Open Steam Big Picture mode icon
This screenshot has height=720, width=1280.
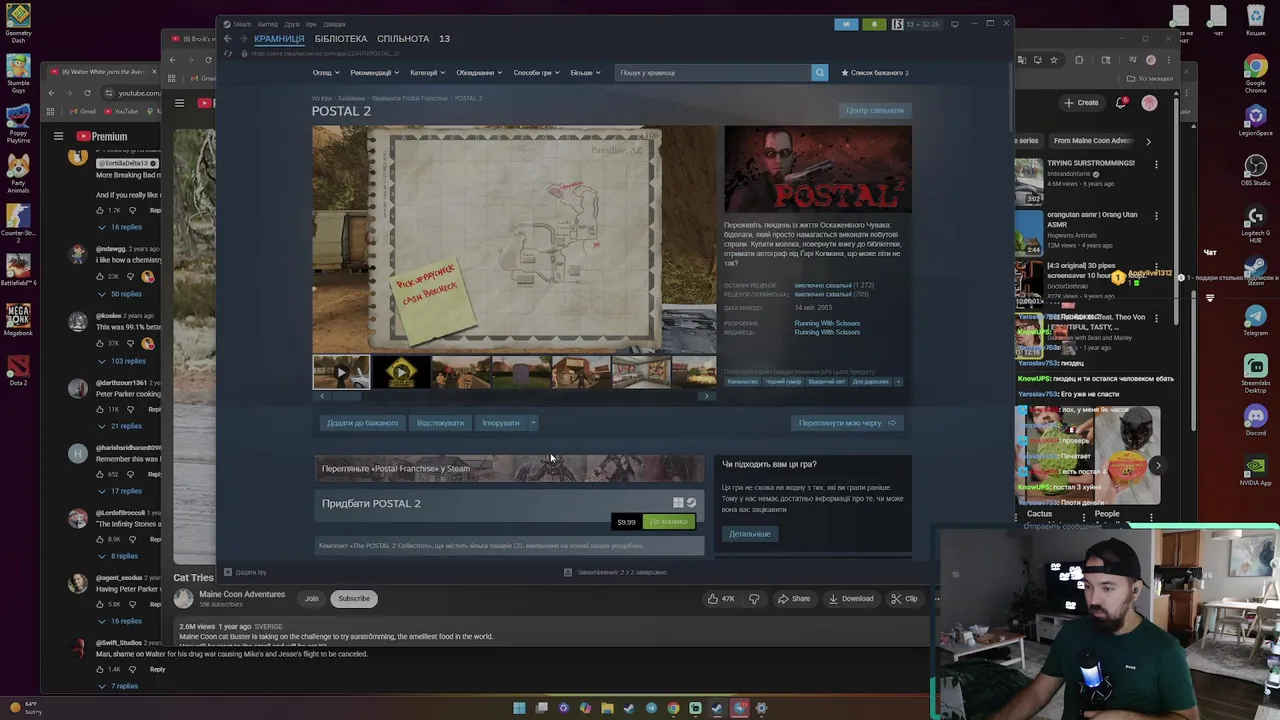click(x=954, y=24)
